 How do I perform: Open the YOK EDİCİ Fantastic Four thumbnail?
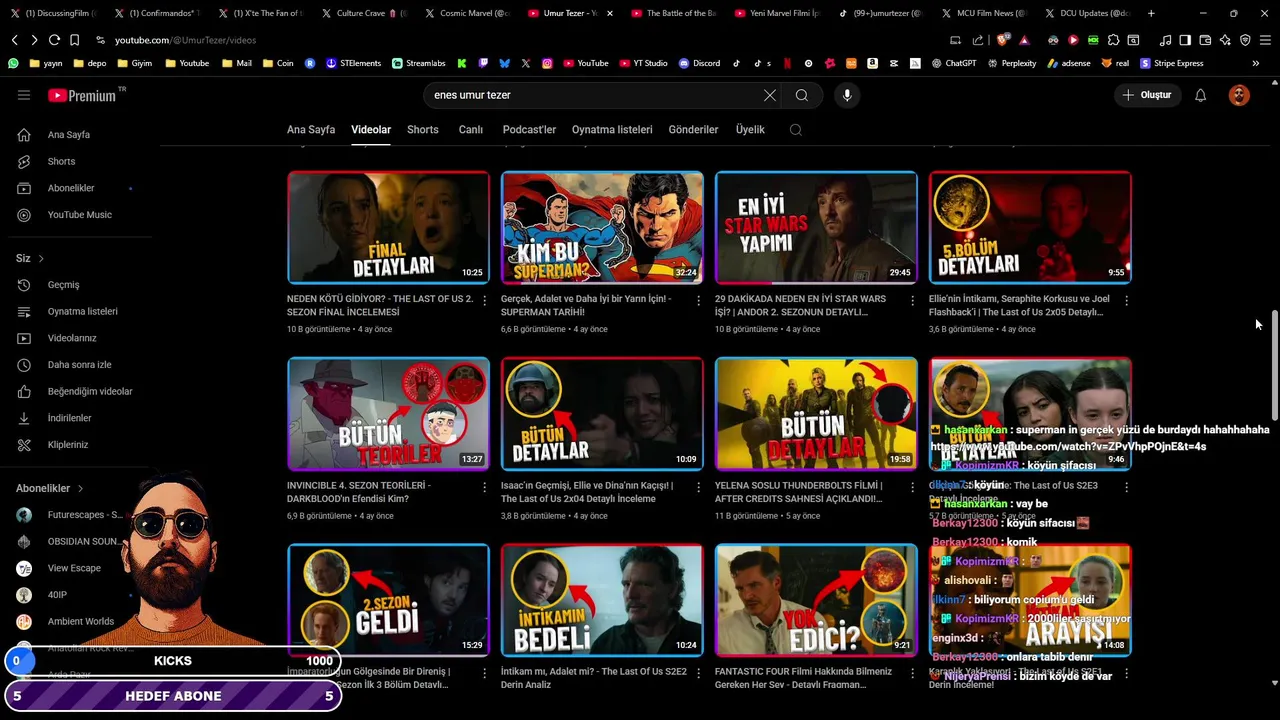tap(816, 600)
